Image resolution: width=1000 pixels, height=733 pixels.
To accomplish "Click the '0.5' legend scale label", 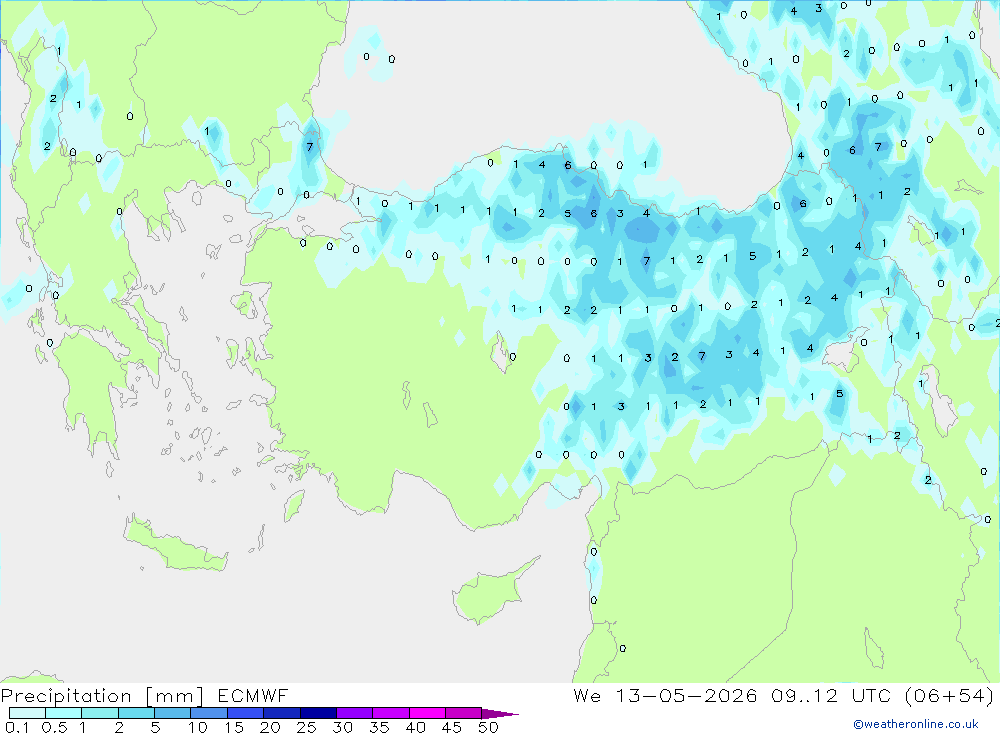I will click(54, 727).
